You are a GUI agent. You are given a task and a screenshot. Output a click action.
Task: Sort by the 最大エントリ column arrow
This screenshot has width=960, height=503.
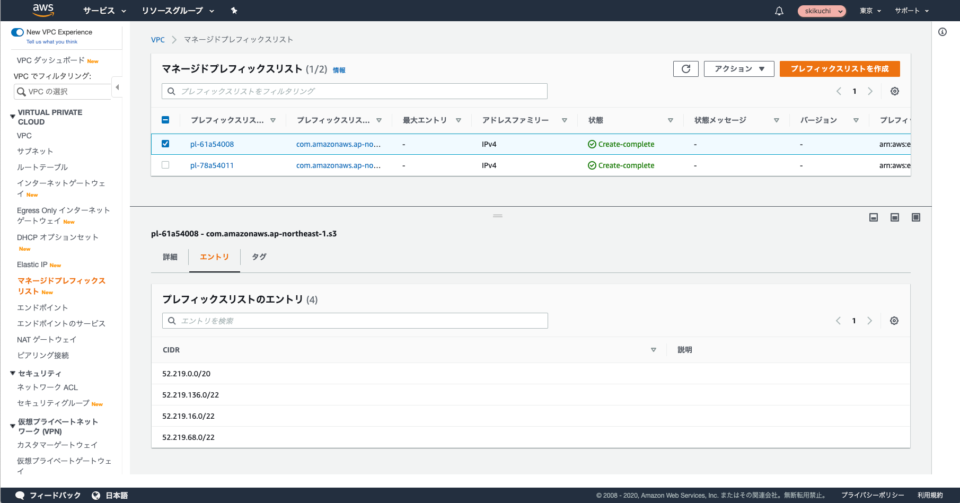[459, 121]
